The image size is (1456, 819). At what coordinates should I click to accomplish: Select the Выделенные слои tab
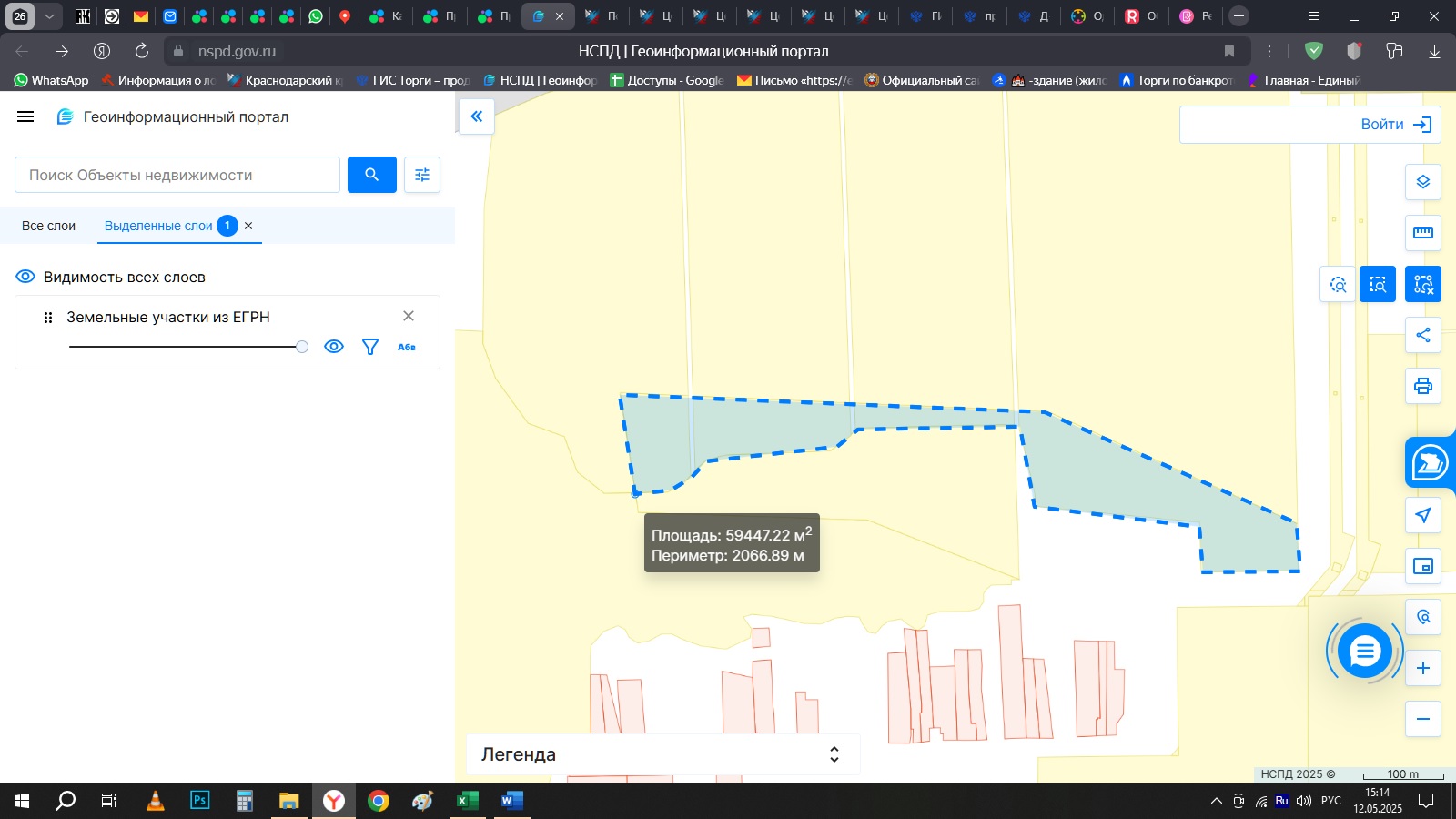click(x=158, y=226)
